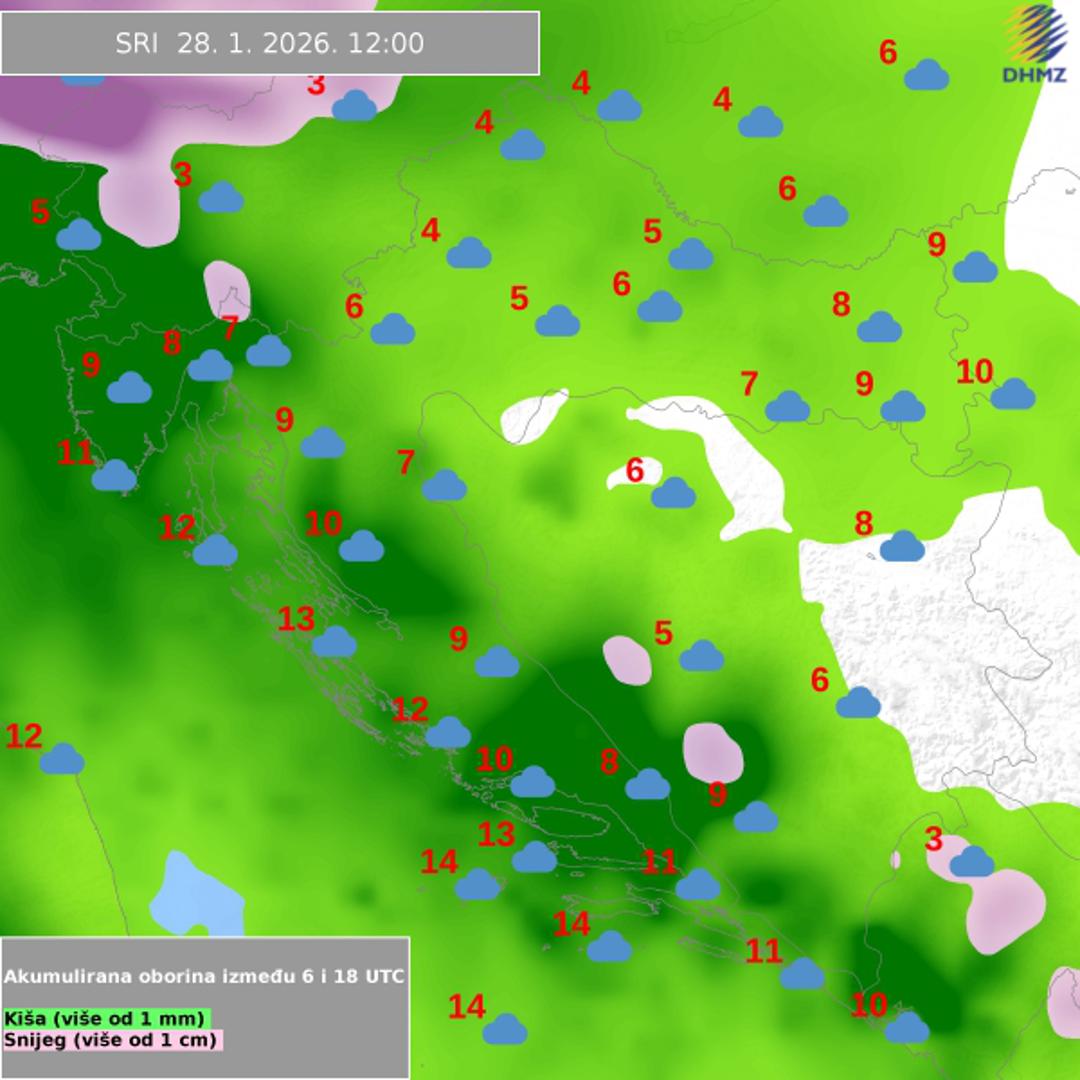This screenshot has height=1080, width=1080.
Task: Pick cloud icon next to 8 on white area
Action: (902, 546)
